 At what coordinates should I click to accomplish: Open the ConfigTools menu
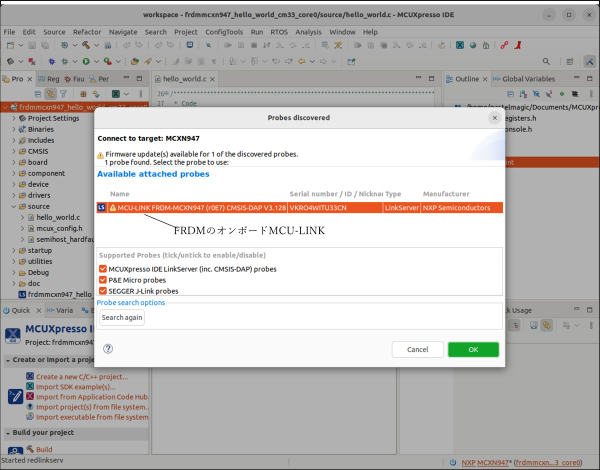click(225, 32)
